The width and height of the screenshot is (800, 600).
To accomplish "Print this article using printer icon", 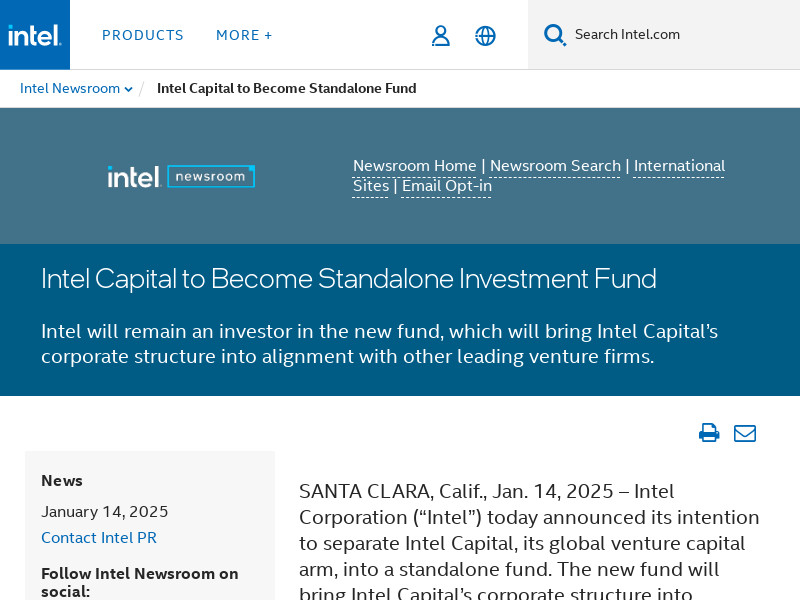I will [x=709, y=433].
